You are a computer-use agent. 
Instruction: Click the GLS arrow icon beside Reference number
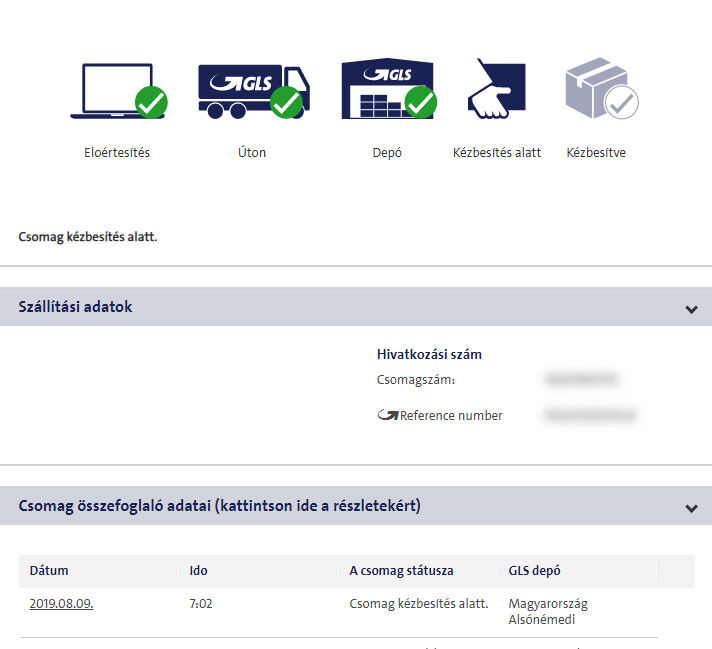point(387,415)
